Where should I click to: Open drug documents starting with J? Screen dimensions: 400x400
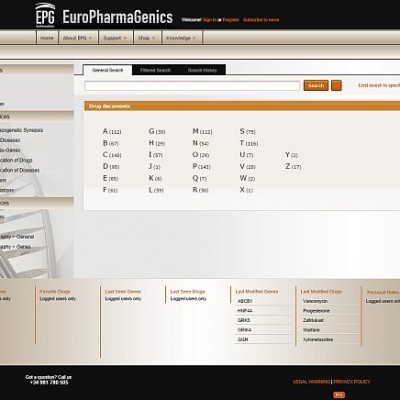pos(154,166)
